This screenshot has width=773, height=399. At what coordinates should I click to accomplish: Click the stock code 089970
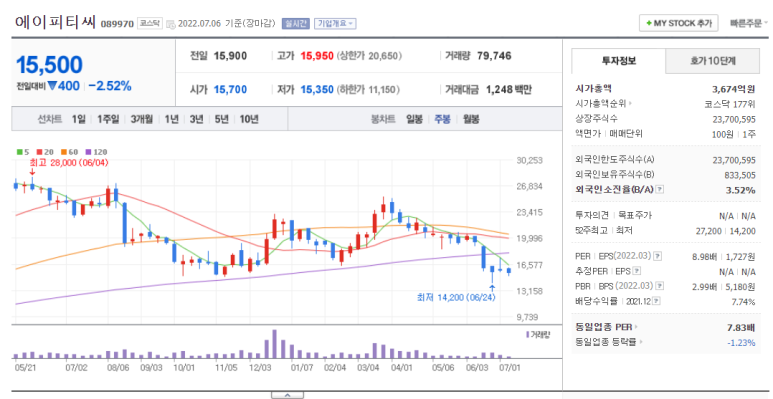117,24
